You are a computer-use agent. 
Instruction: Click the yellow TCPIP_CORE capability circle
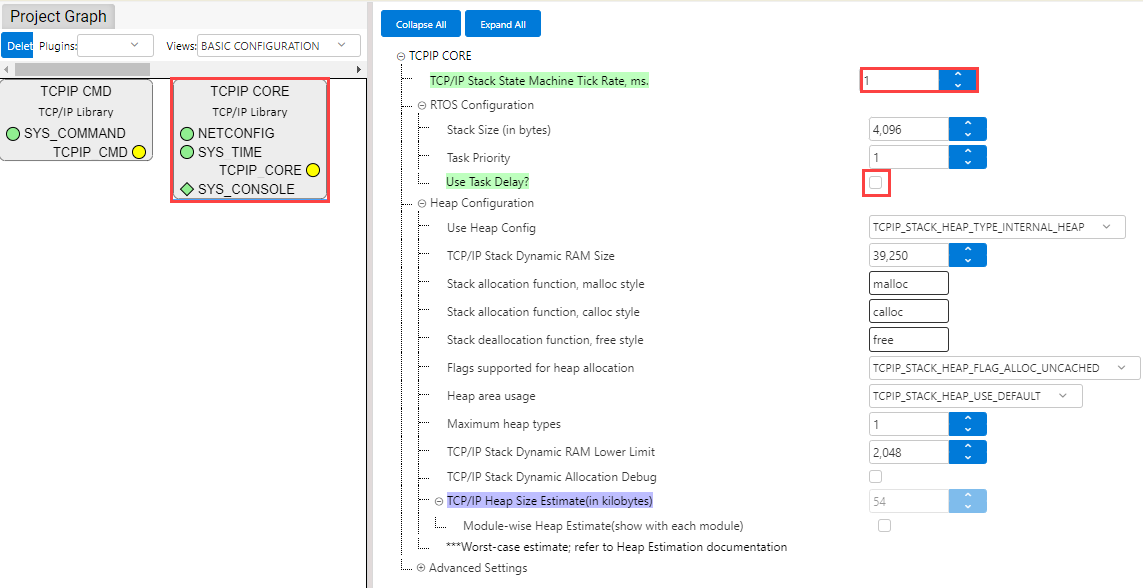[x=313, y=170]
